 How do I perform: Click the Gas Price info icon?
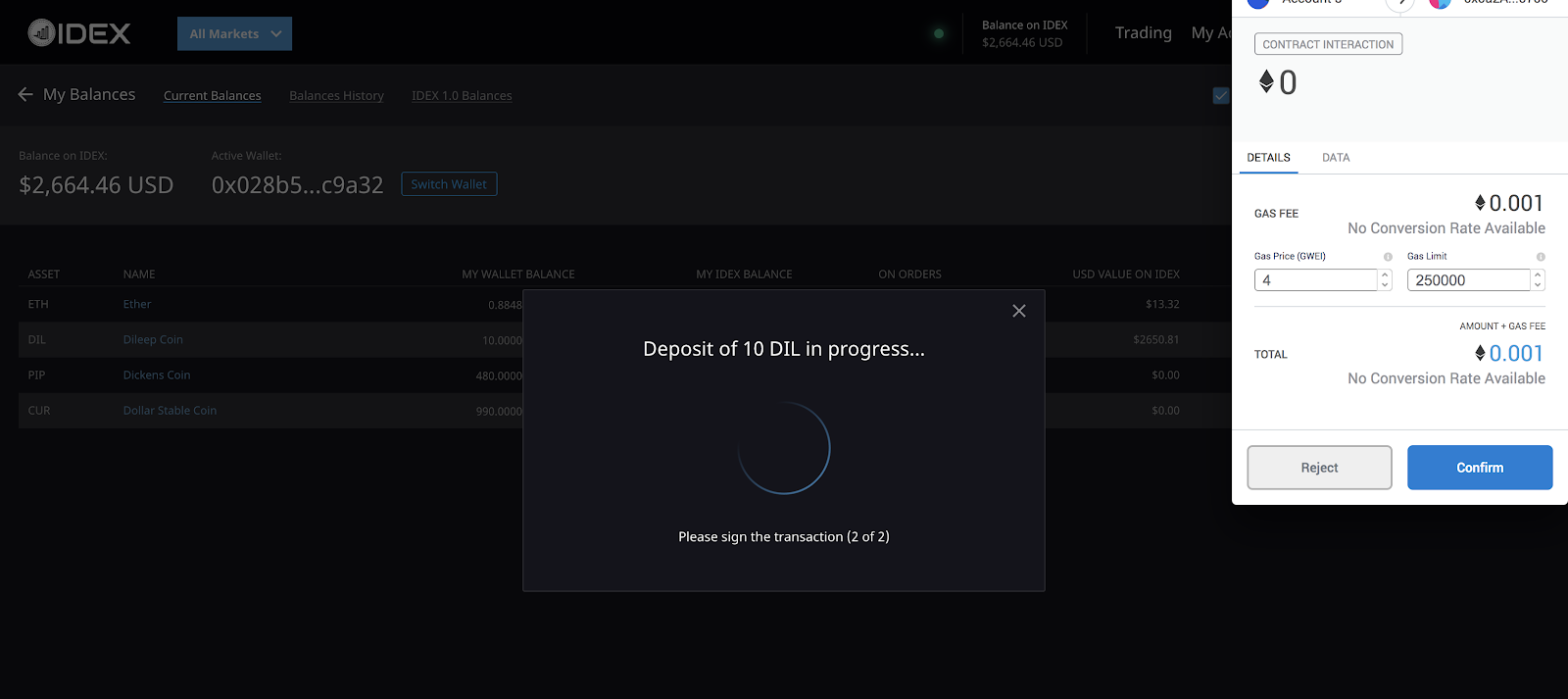(1388, 257)
